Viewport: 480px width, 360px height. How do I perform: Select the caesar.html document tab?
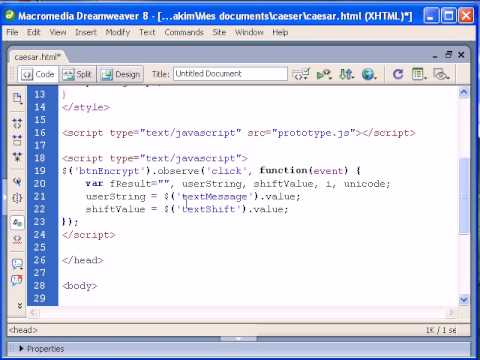coord(38,57)
